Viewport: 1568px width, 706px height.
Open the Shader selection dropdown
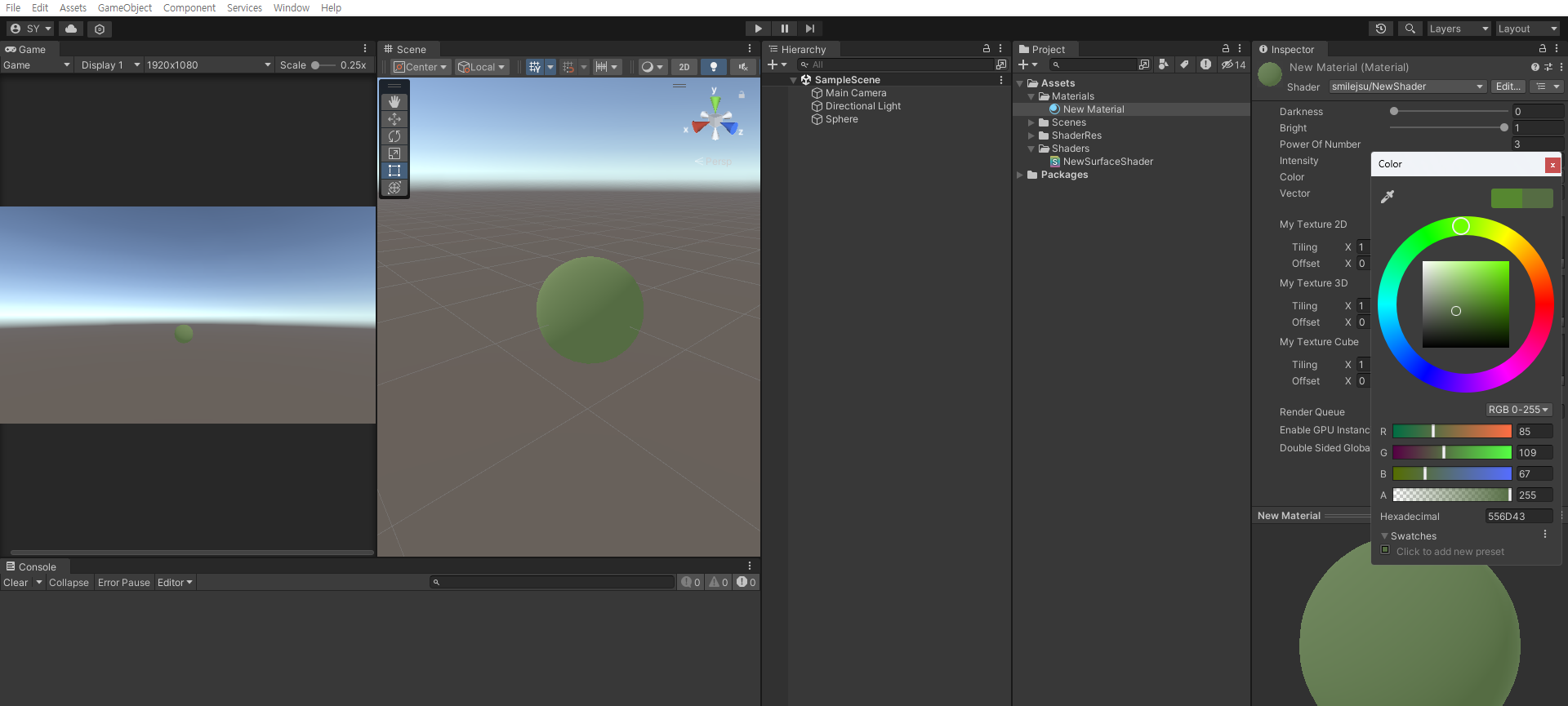pos(1407,87)
